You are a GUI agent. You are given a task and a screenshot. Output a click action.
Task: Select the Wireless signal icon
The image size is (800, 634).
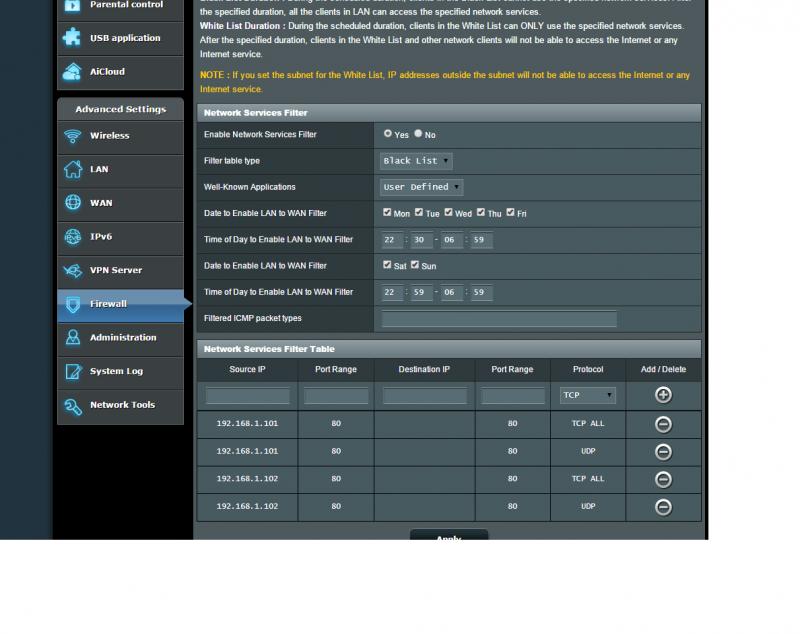coord(72,136)
